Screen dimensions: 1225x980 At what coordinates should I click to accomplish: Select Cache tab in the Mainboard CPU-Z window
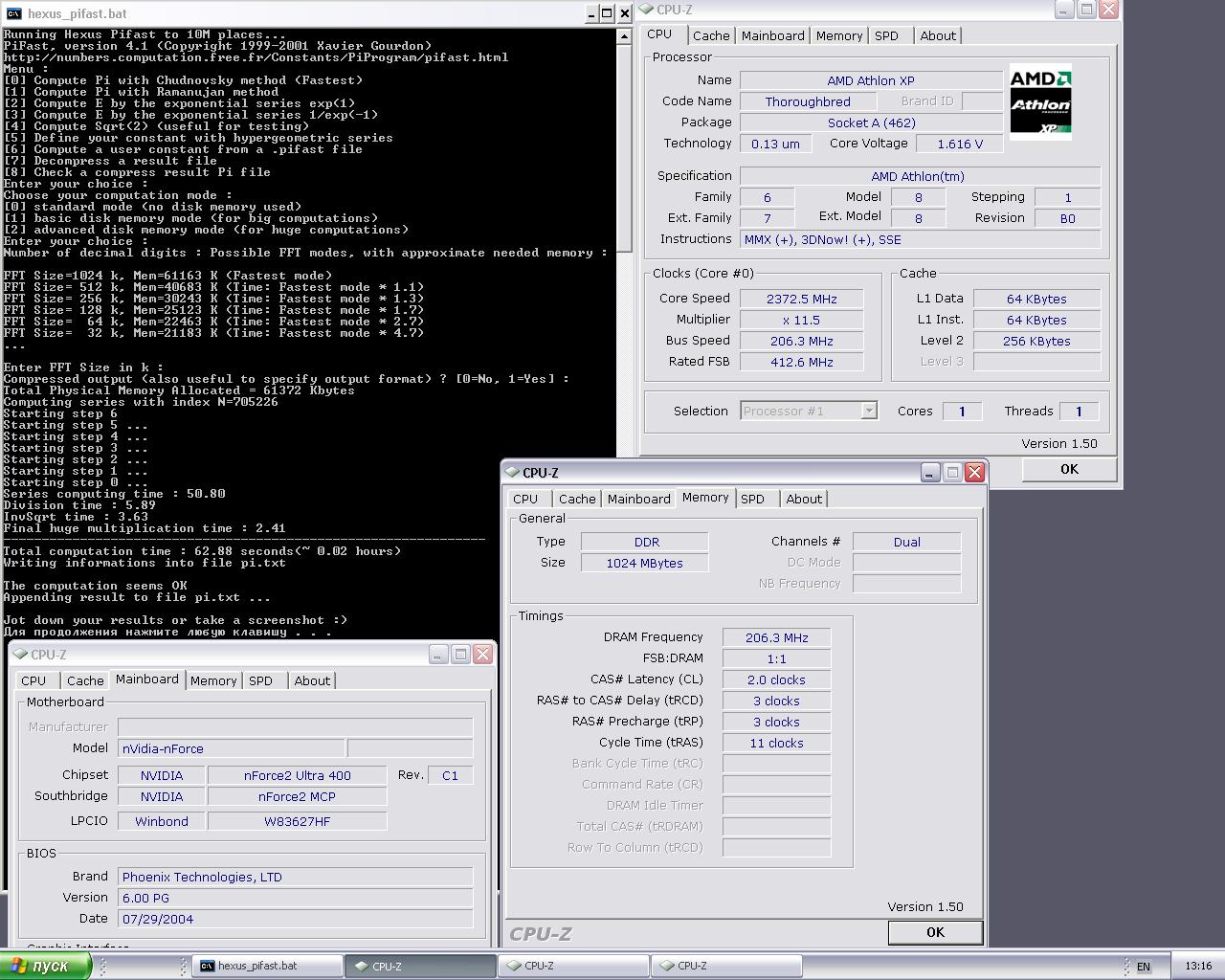click(85, 680)
